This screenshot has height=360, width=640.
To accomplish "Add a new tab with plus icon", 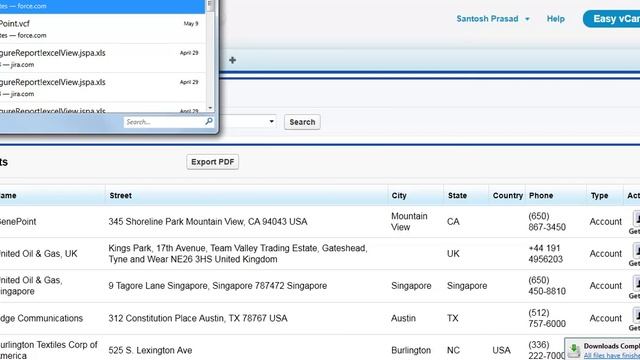I will (x=232, y=60).
